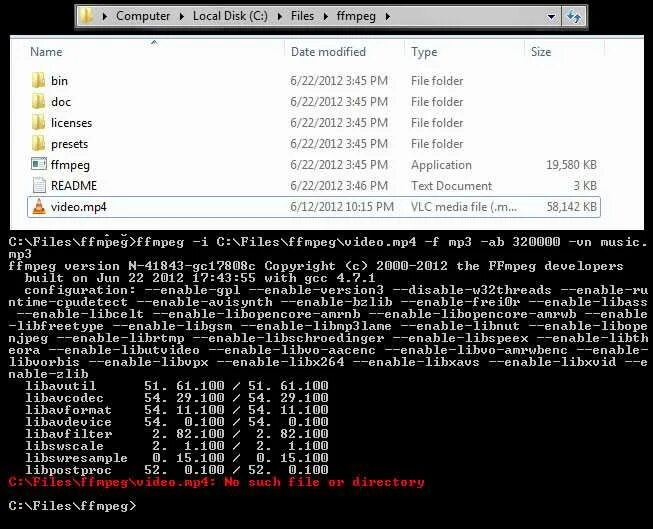
Task: Click the libpostproc version row
Action: (x=177, y=470)
